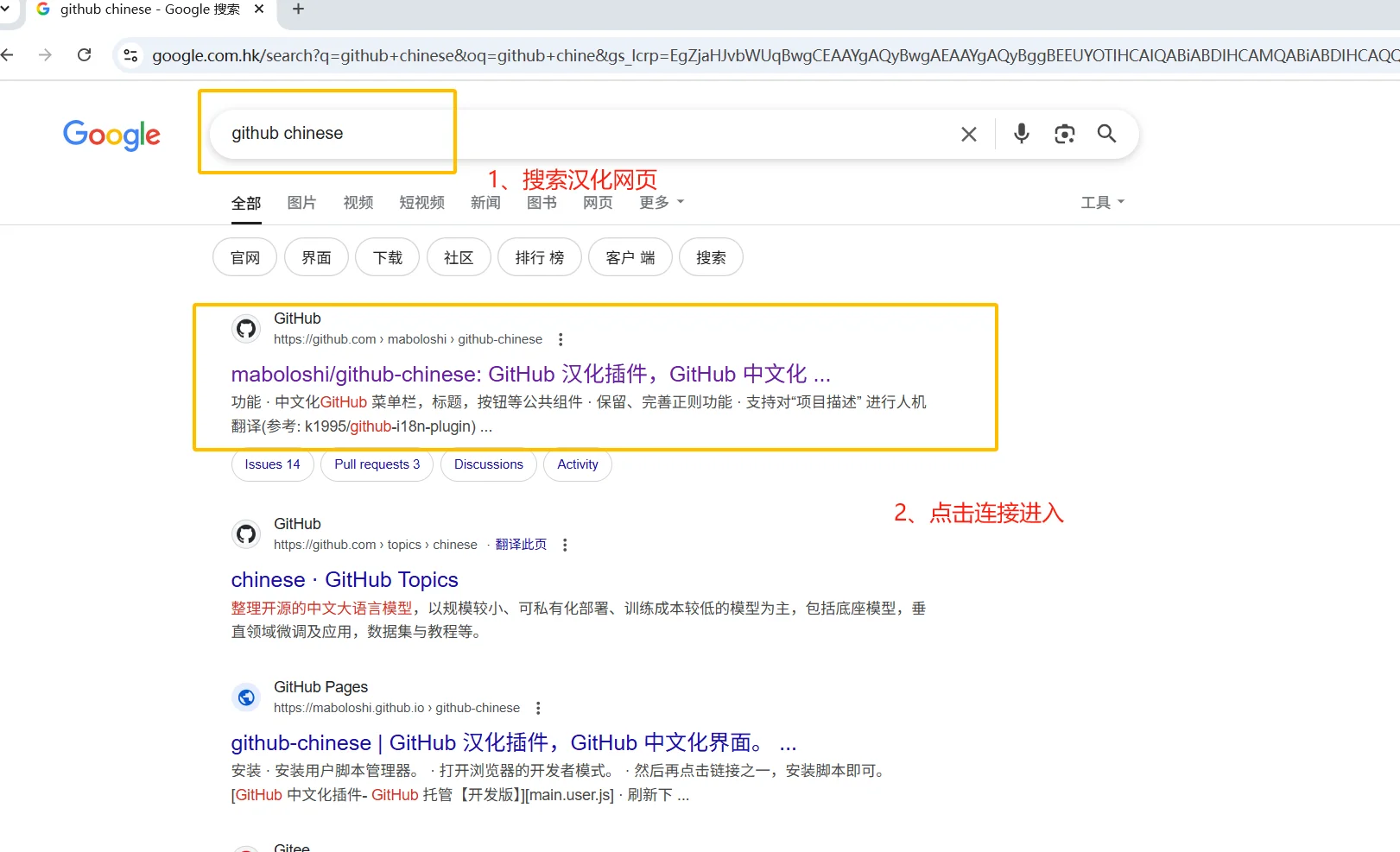This screenshot has height=852, width=1400.
Task: Expand the 更多 search categories menu
Action: 660,202
